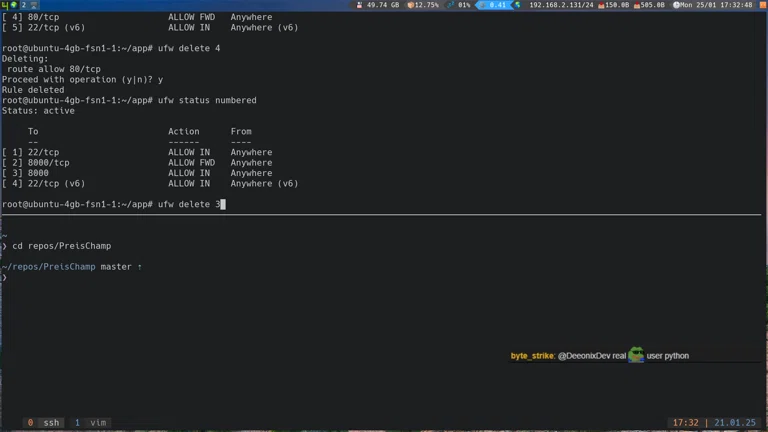Click tmux status time 17:32
Viewport: 768px width, 432px height.
686,423
